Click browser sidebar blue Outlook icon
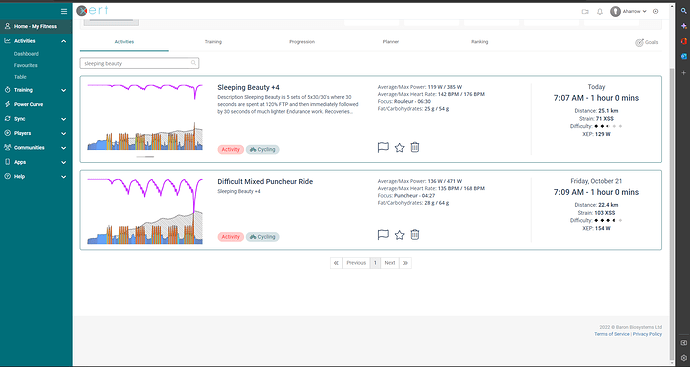Screen dimensions: 690x367 (x=684, y=56)
